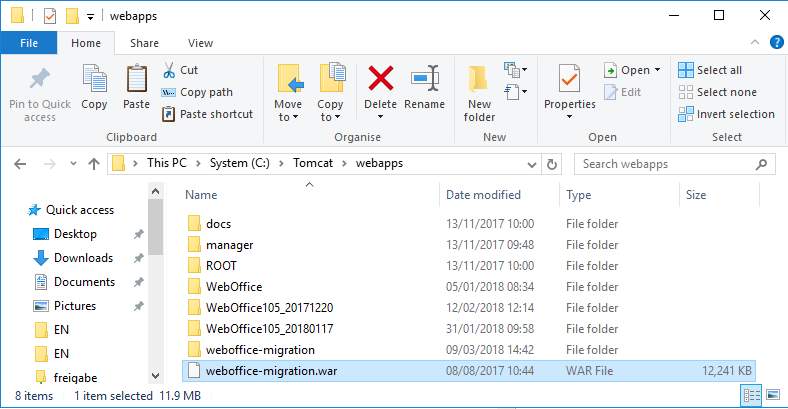788x409 pixels.
Task: Open the File tab
Action: pos(29,43)
